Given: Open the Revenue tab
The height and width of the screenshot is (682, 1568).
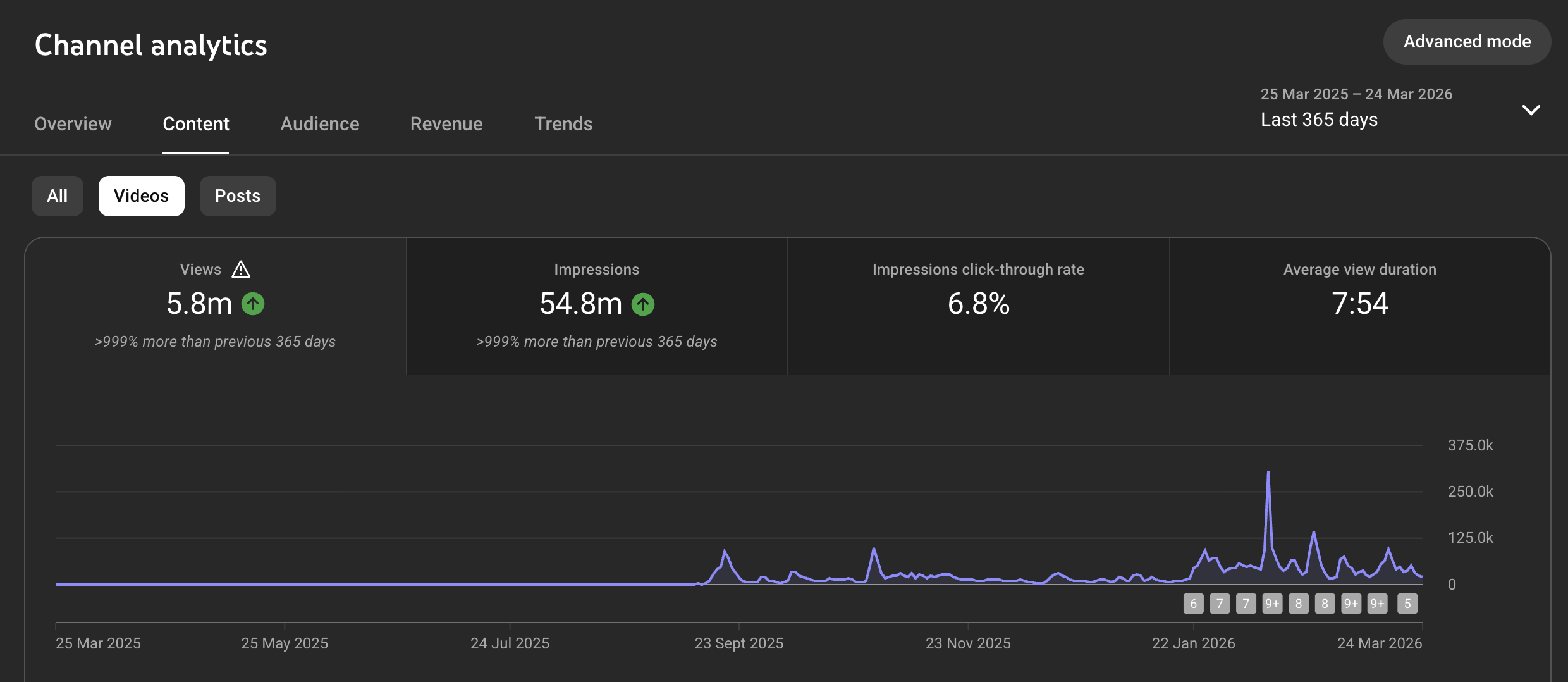Looking at the screenshot, I should [446, 124].
